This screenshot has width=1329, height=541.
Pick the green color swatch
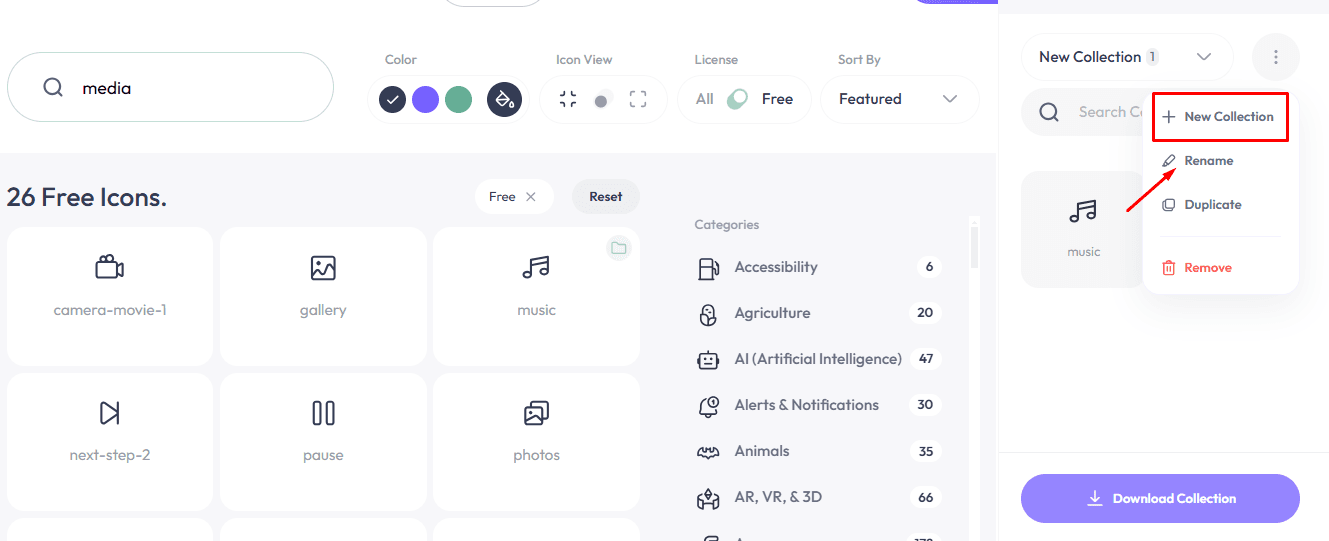click(459, 99)
